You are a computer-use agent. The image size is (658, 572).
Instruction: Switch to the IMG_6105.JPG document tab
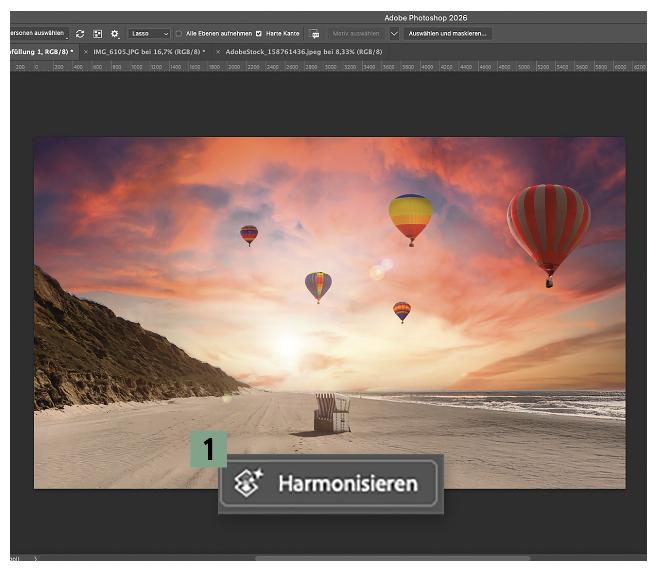pos(149,52)
